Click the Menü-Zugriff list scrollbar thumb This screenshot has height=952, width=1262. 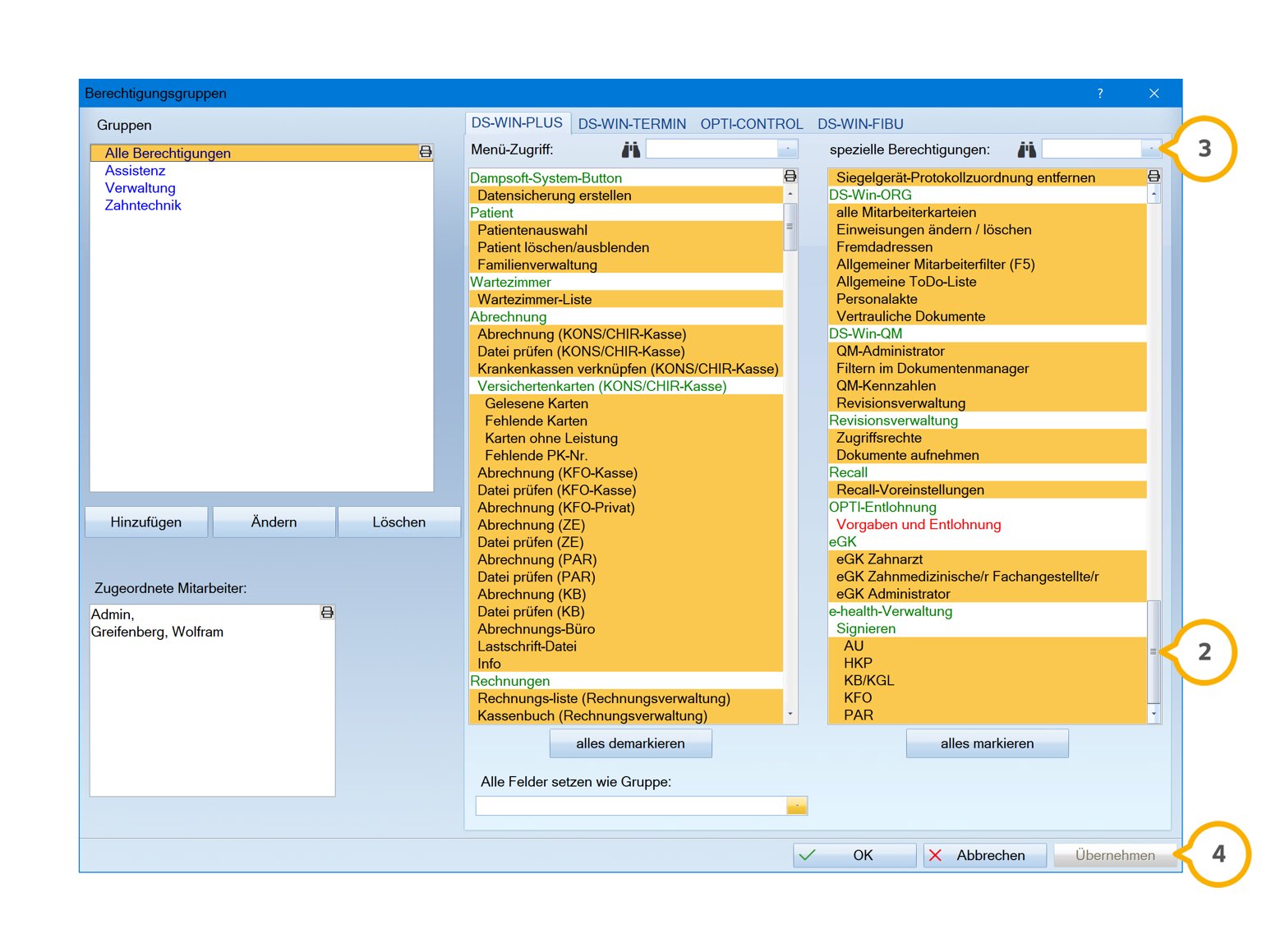click(x=790, y=227)
